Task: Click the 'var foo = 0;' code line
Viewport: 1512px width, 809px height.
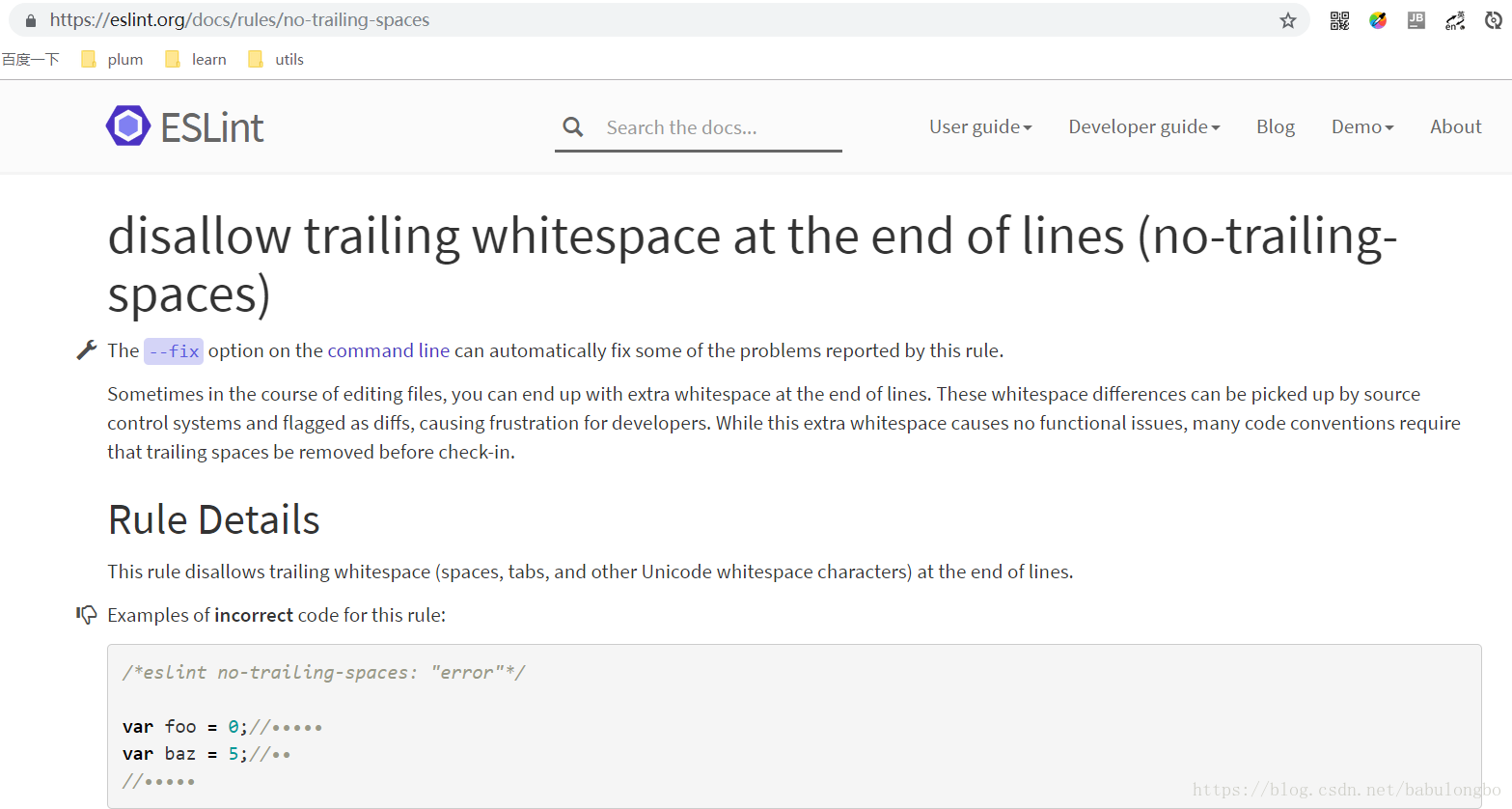Action: (x=222, y=727)
